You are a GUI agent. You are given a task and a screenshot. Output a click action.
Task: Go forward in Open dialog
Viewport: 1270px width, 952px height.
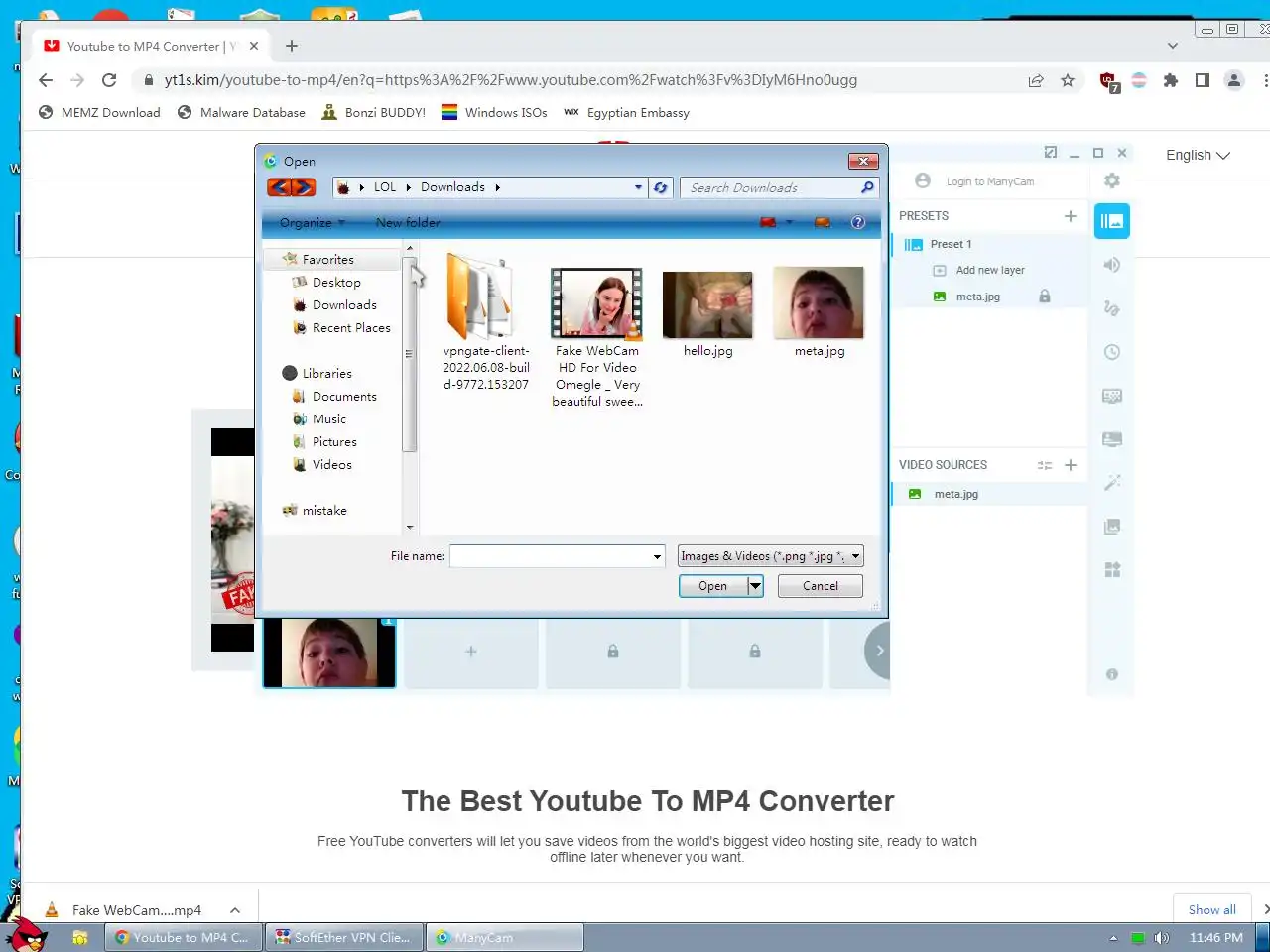point(304,187)
